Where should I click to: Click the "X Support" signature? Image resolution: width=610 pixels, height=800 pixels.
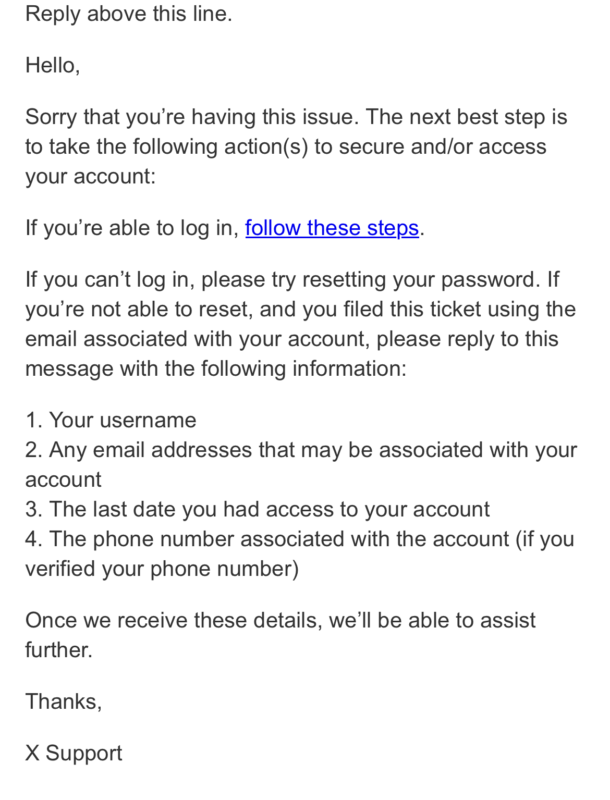(x=74, y=752)
